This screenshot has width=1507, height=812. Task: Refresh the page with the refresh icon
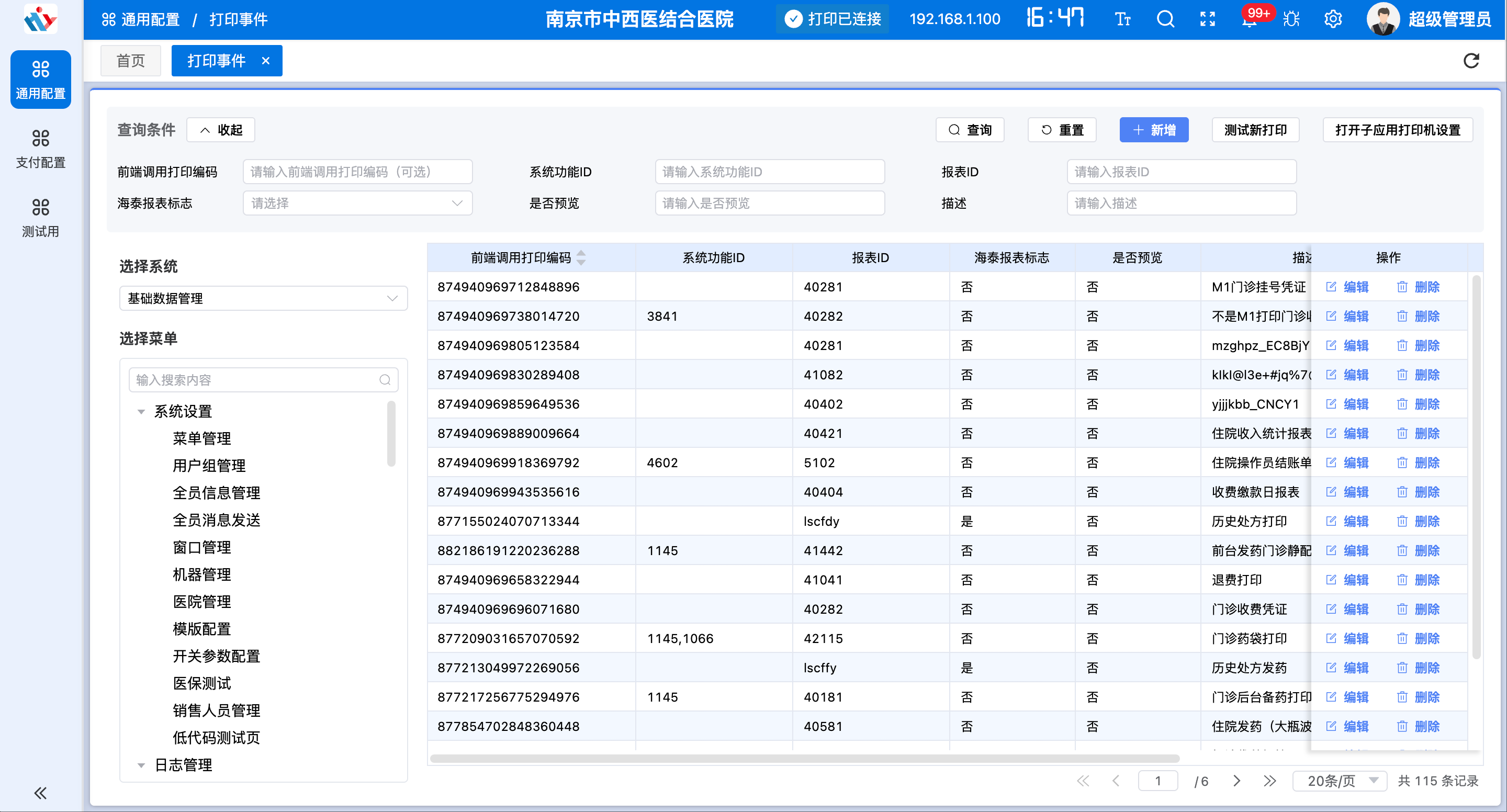(x=1471, y=61)
